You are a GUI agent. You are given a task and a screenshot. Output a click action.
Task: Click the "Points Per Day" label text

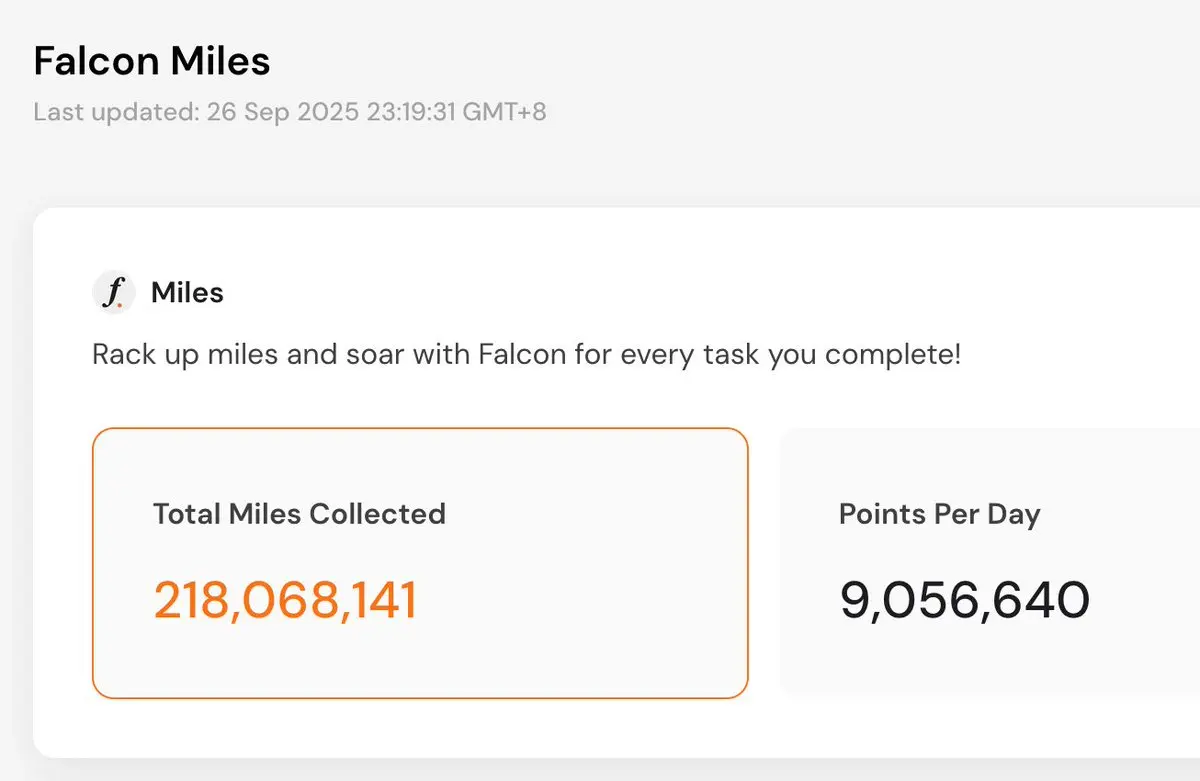[940, 514]
